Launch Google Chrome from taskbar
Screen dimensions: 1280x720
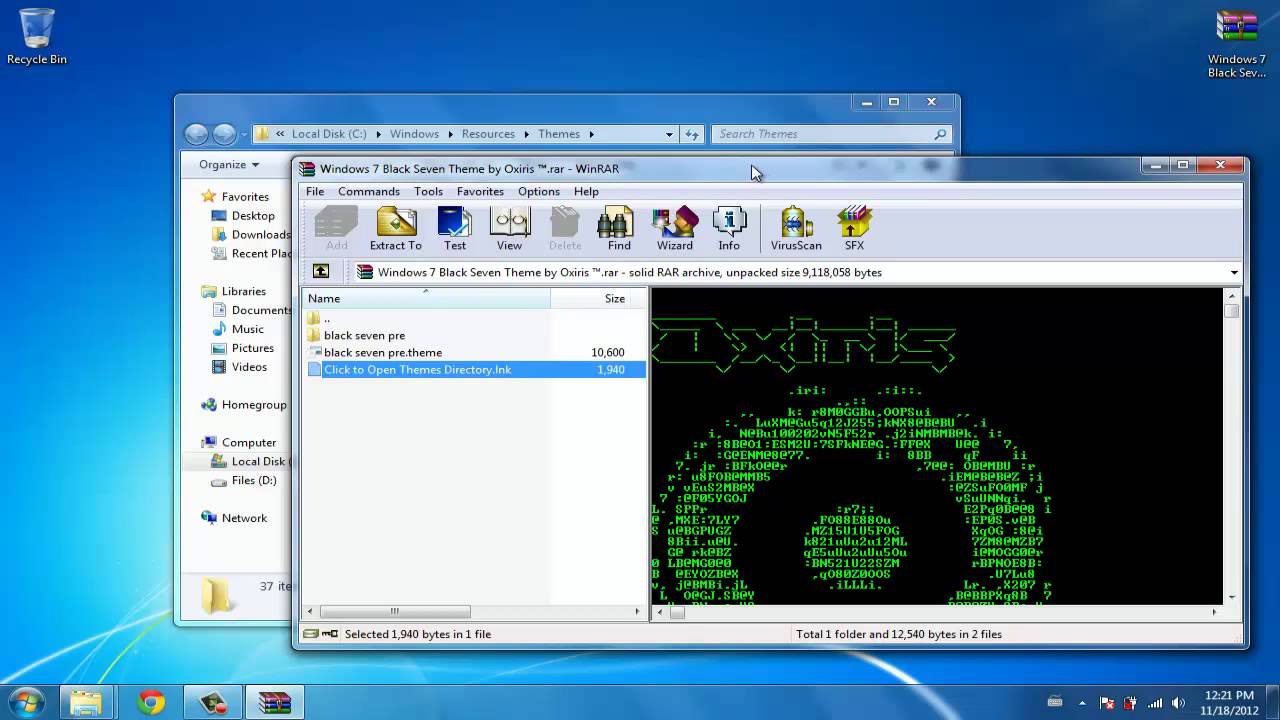(x=151, y=703)
